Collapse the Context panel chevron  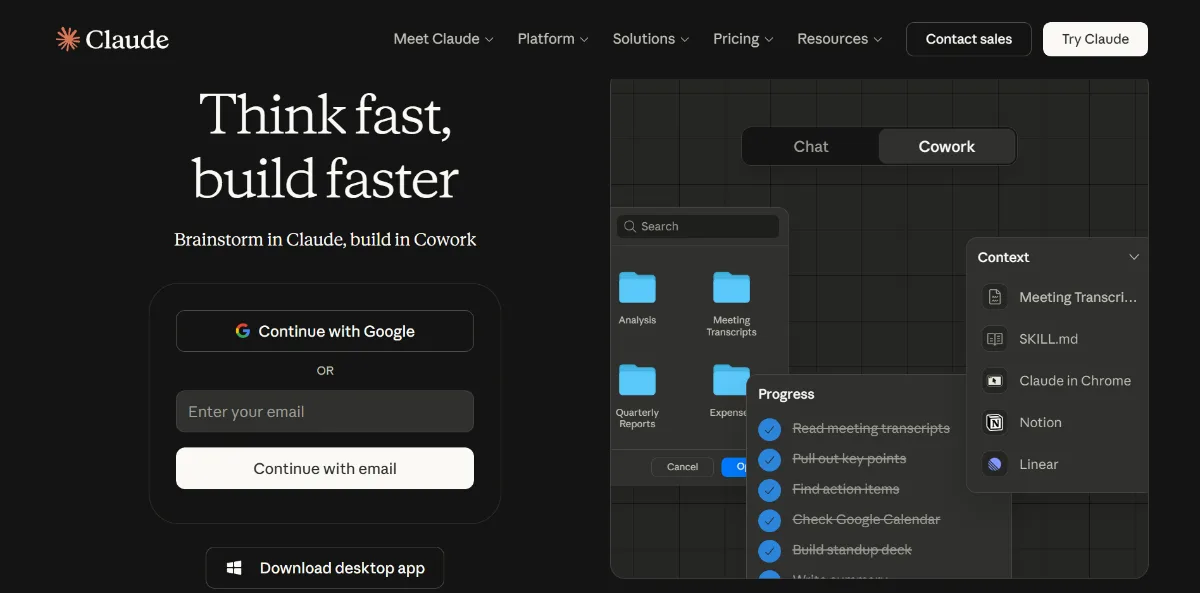pyautogui.click(x=1134, y=257)
